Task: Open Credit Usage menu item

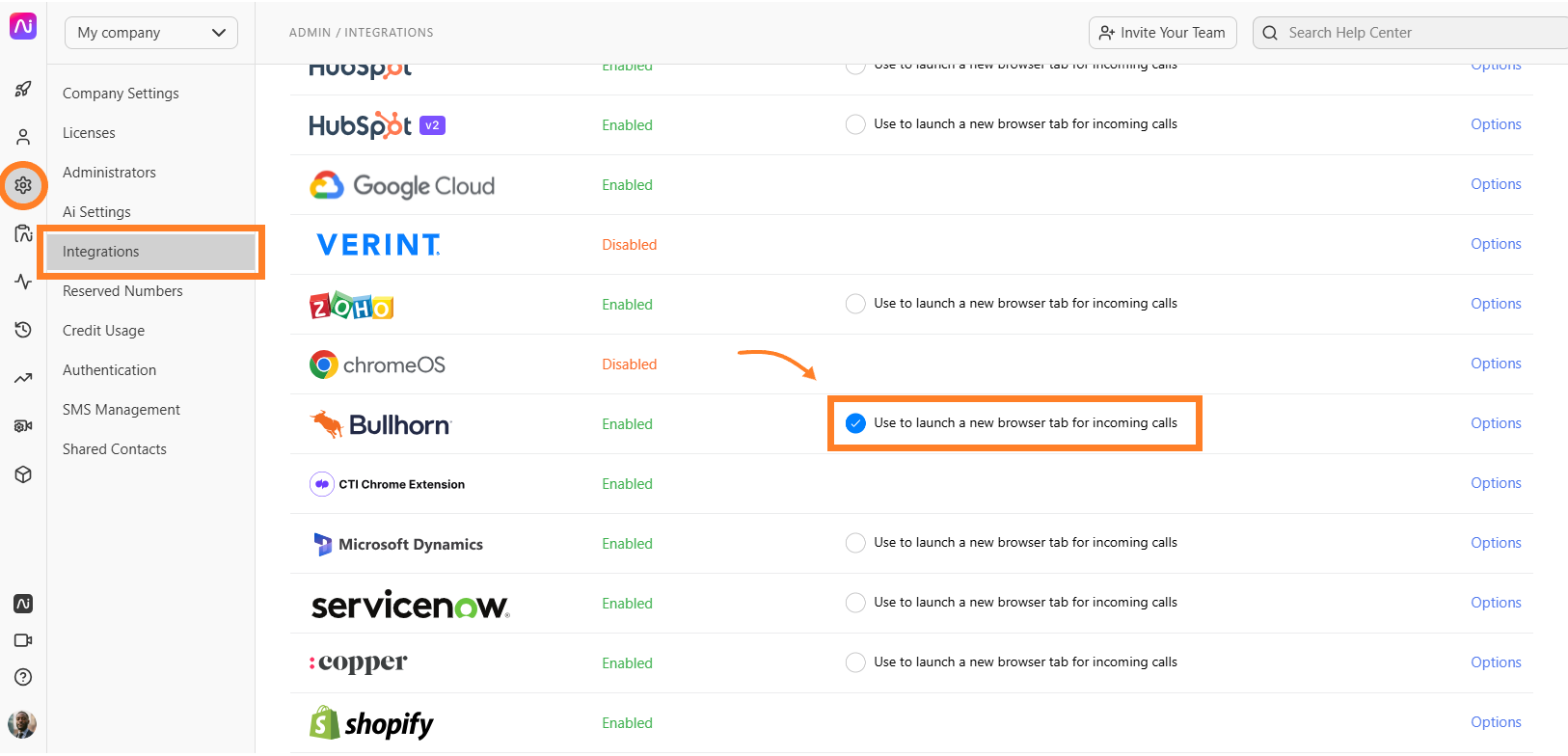Action: pos(103,331)
